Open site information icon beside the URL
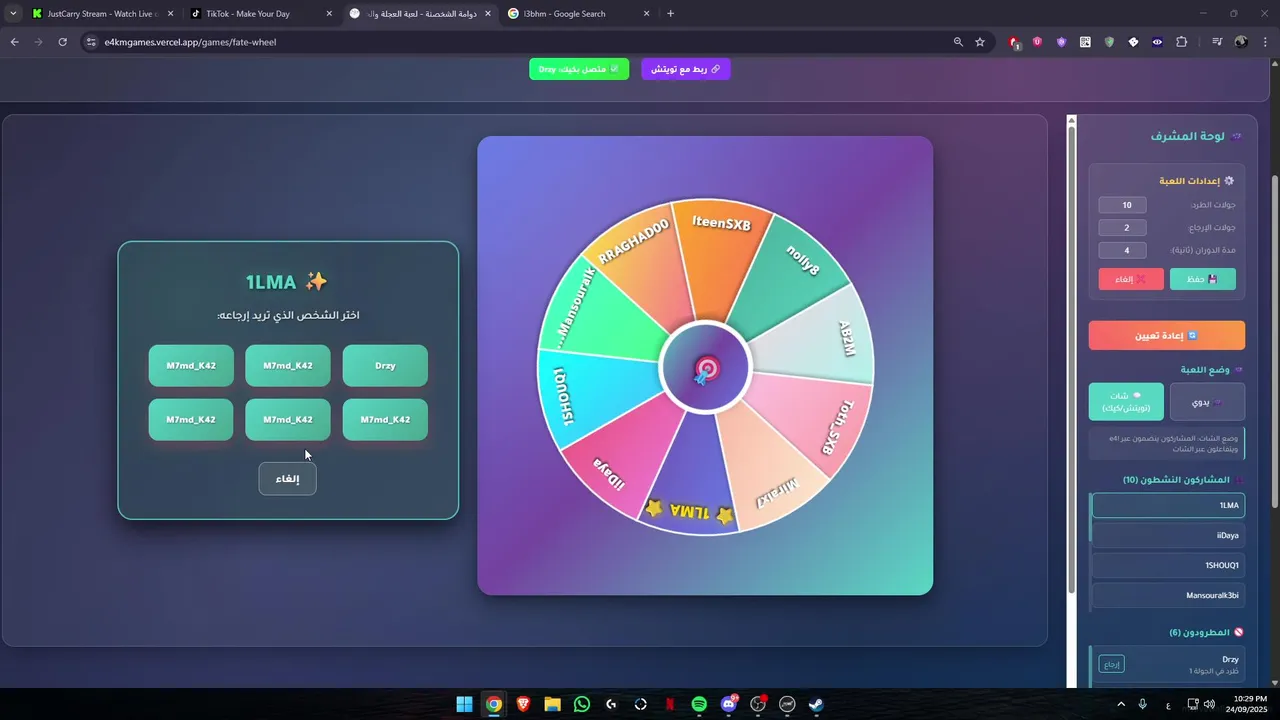 91,42
